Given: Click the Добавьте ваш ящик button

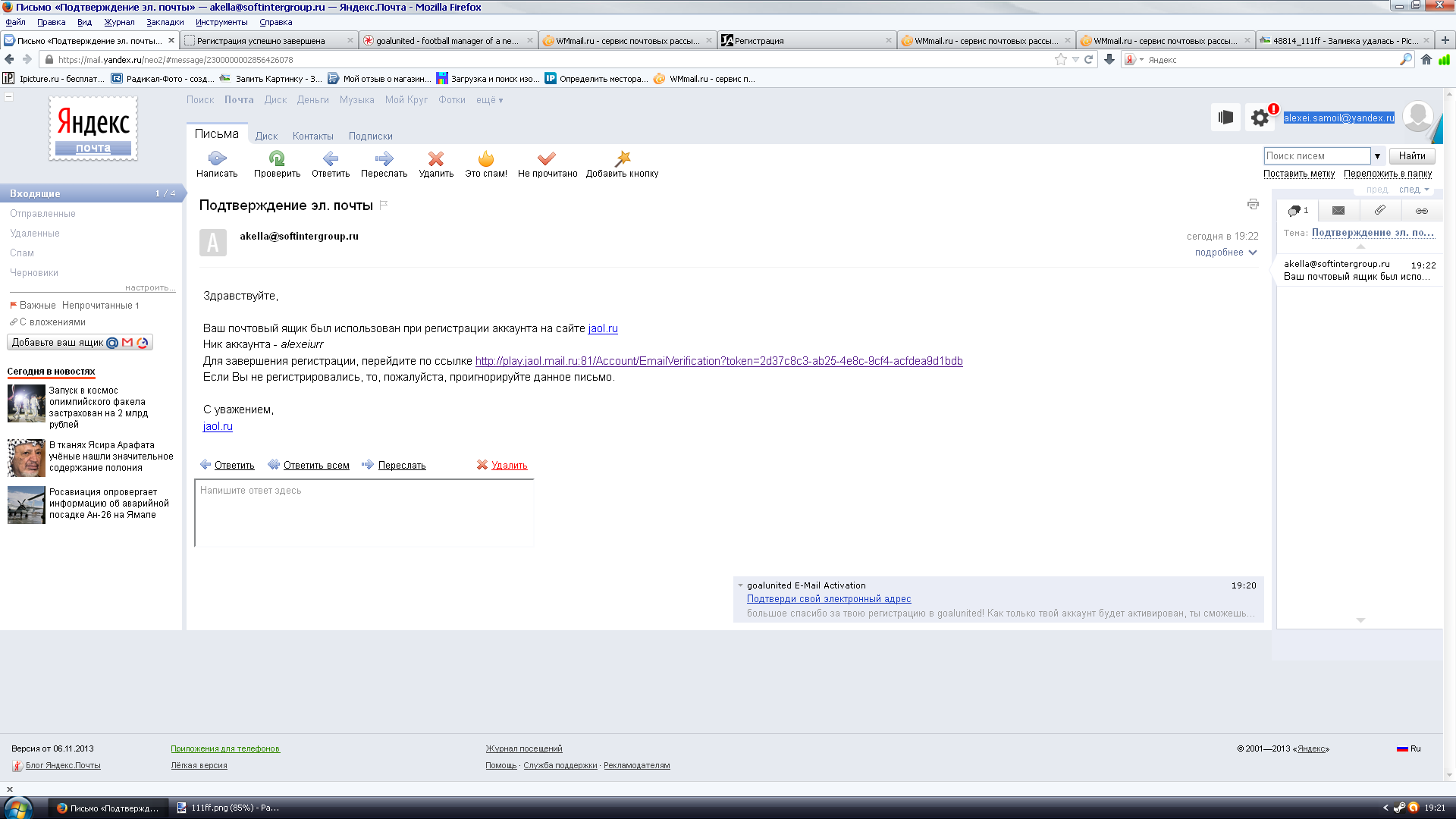Looking at the screenshot, I should coord(80,343).
